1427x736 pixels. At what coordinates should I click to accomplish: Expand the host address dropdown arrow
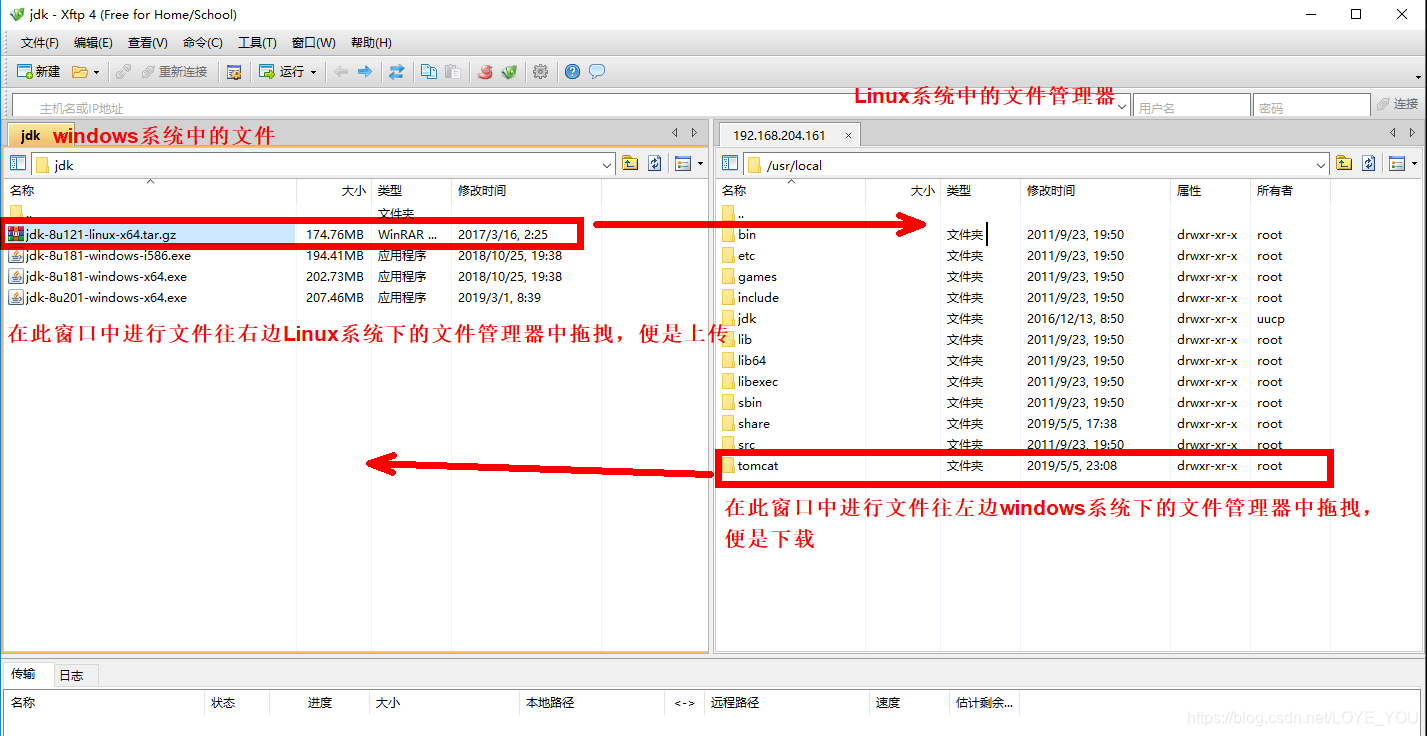click(x=1124, y=106)
